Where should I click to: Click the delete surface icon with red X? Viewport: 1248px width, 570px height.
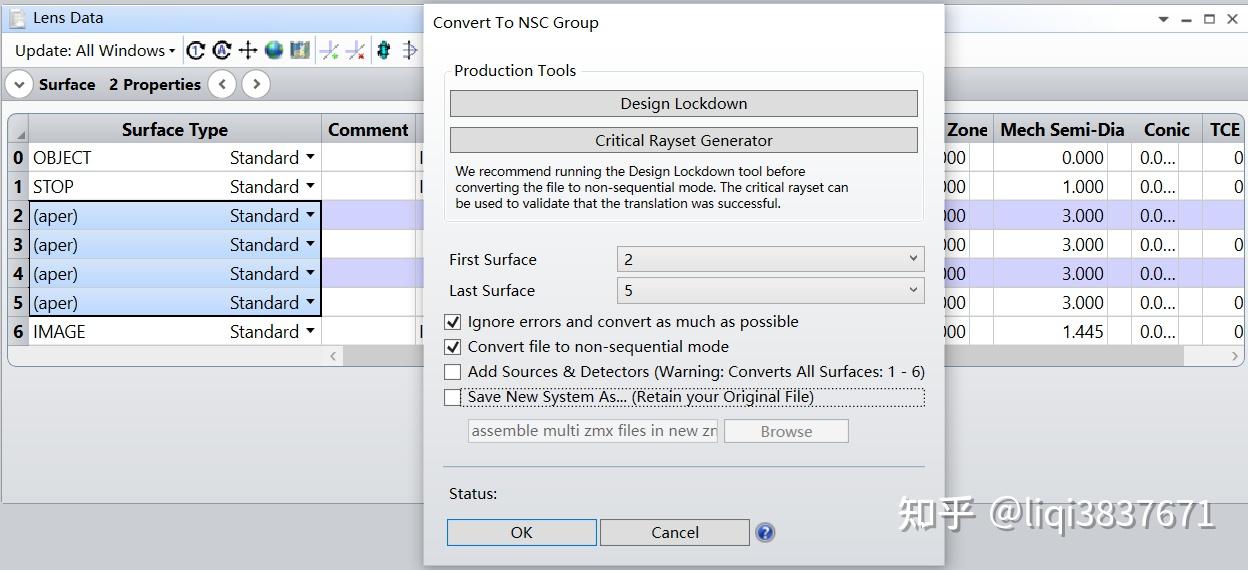[x=355, y=50]
